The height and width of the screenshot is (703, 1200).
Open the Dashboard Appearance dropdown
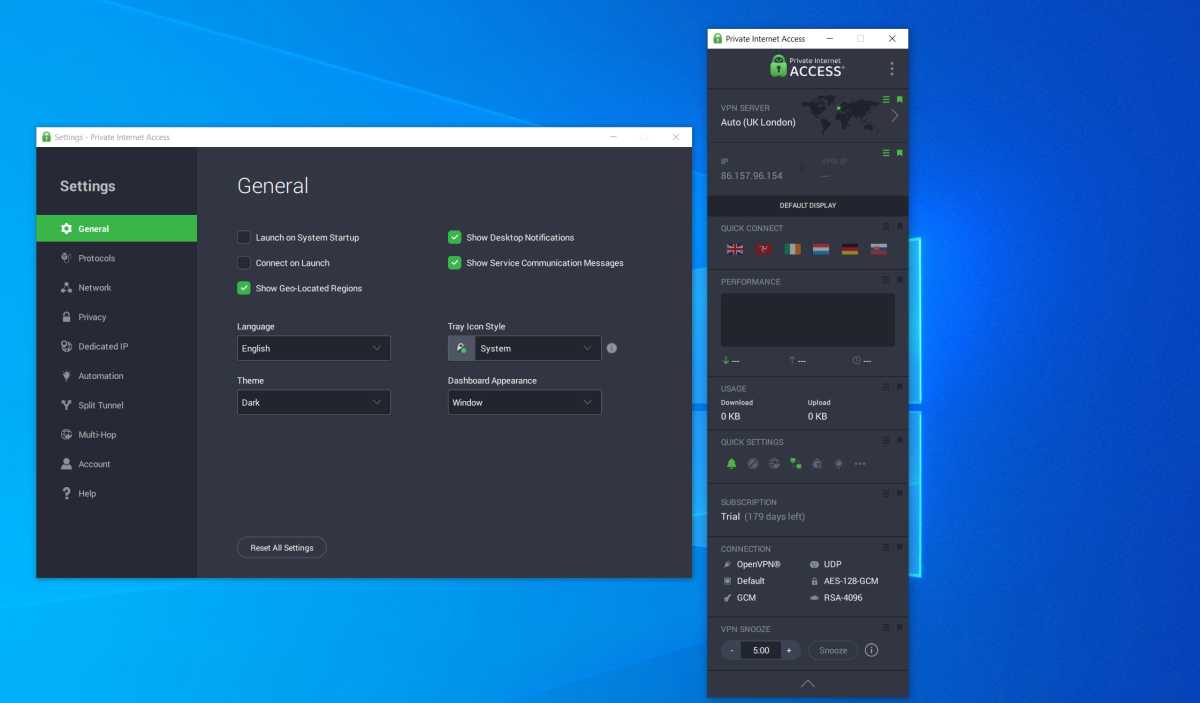click(525, 402)
